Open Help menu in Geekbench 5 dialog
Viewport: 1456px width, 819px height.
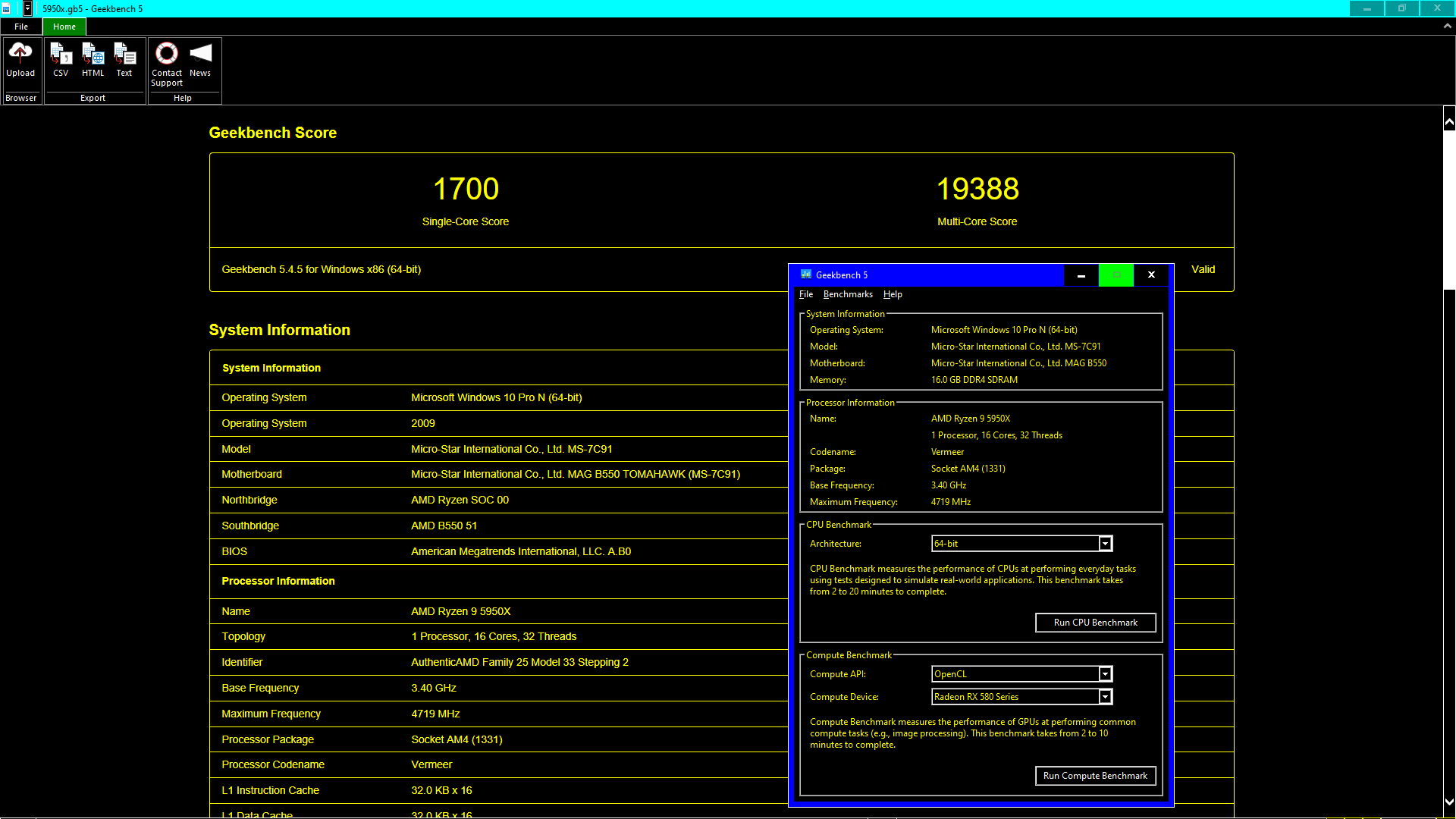point(893,294)
